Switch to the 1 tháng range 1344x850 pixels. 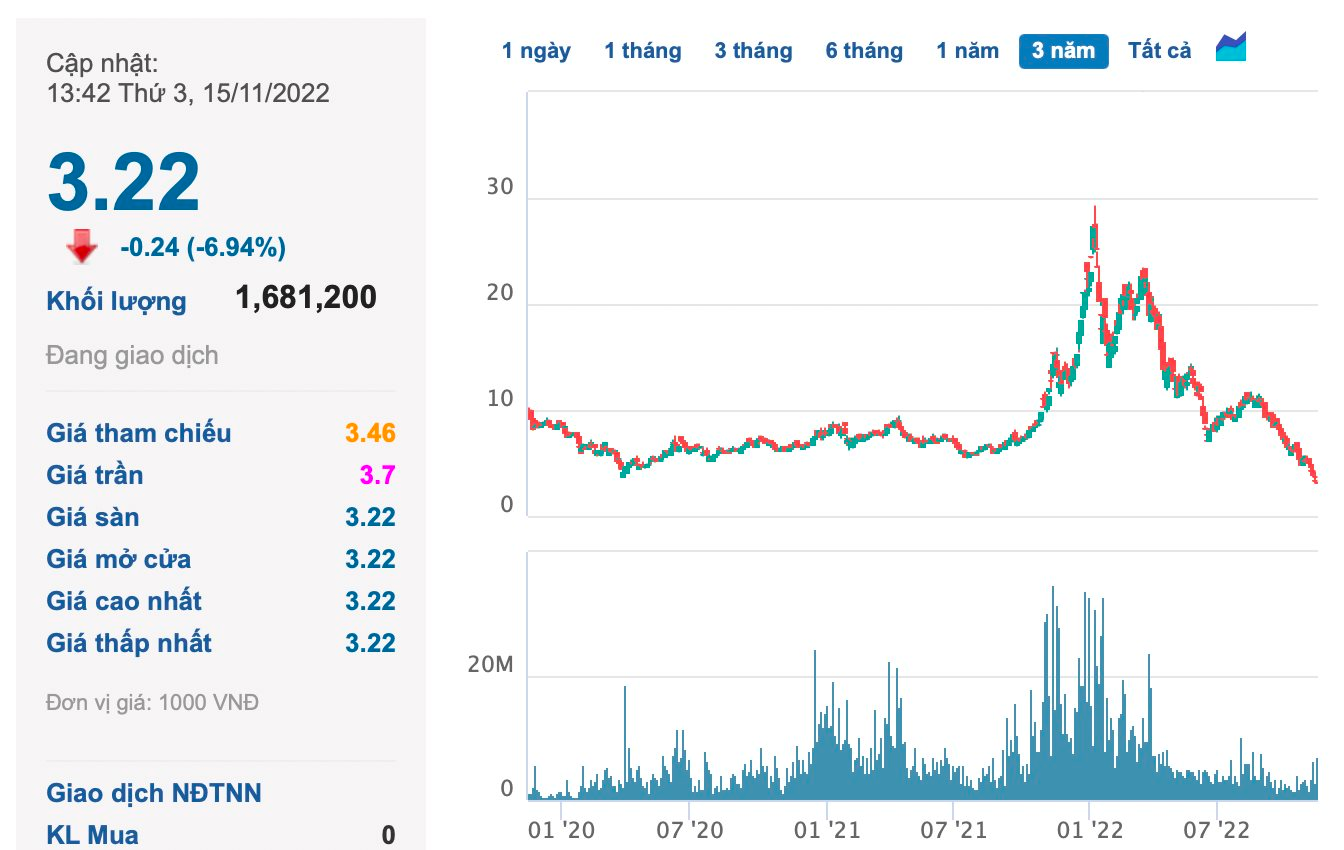[642, 50]
